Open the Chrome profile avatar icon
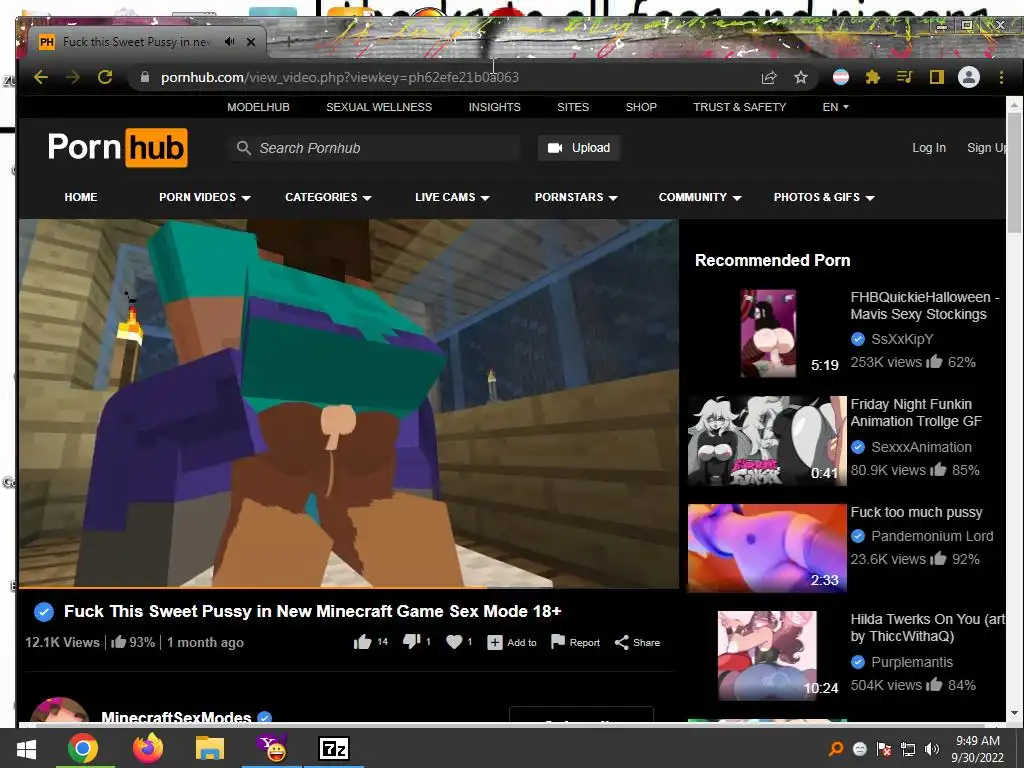The width and height of the screenshot is (1024, 768). (x=968, y=77)
